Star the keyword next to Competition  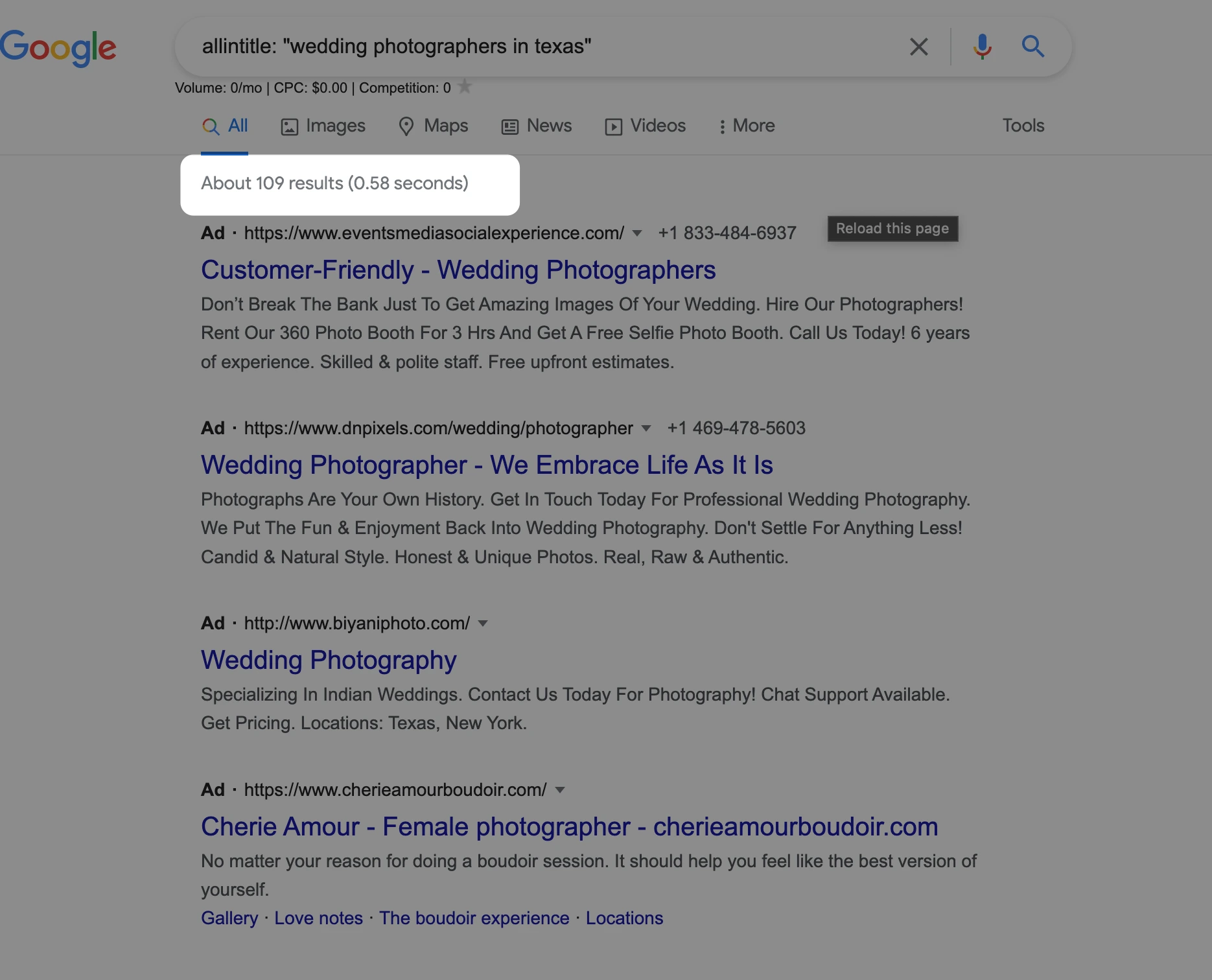(x=465, y=86)
